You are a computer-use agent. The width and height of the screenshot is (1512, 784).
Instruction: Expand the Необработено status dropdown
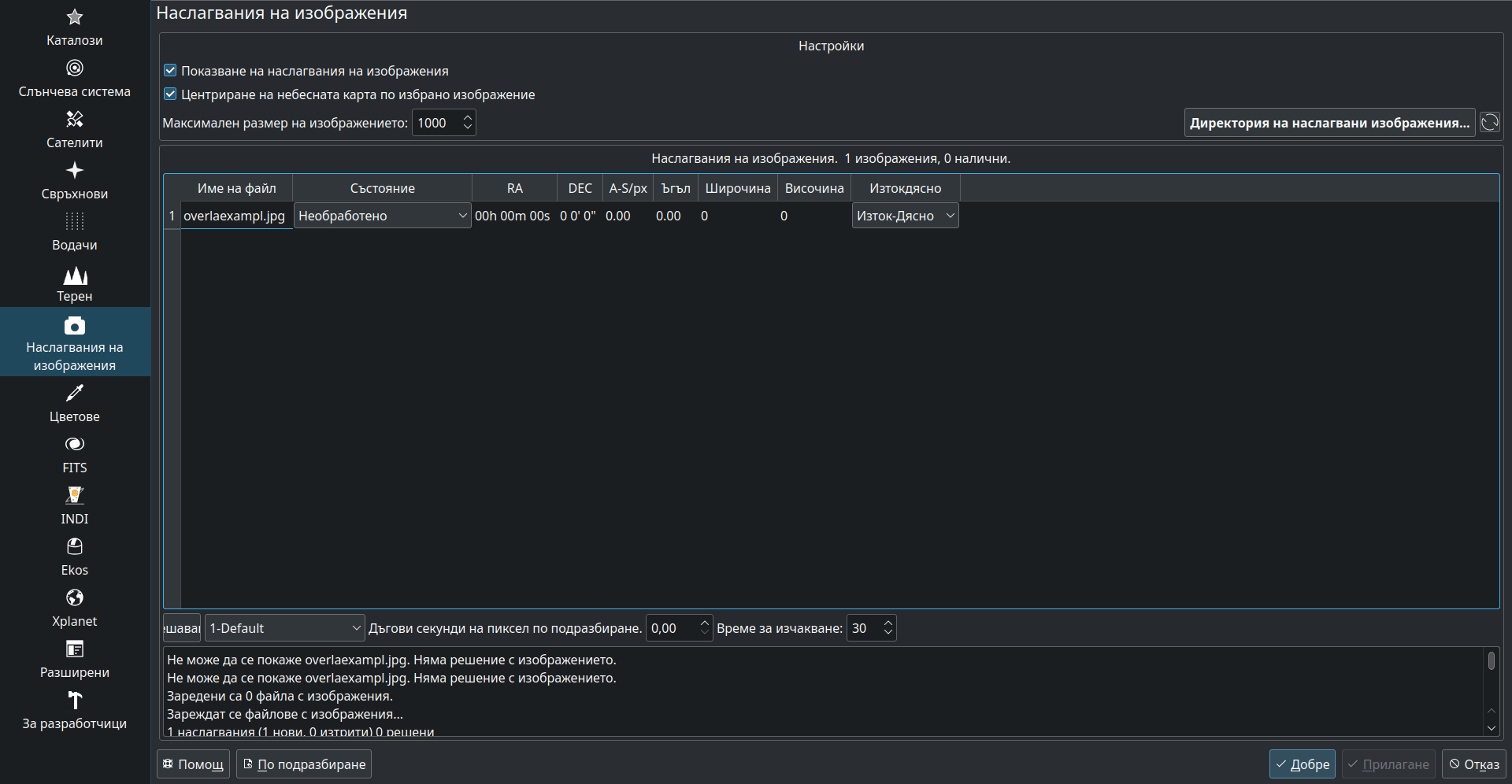point(382,216)
